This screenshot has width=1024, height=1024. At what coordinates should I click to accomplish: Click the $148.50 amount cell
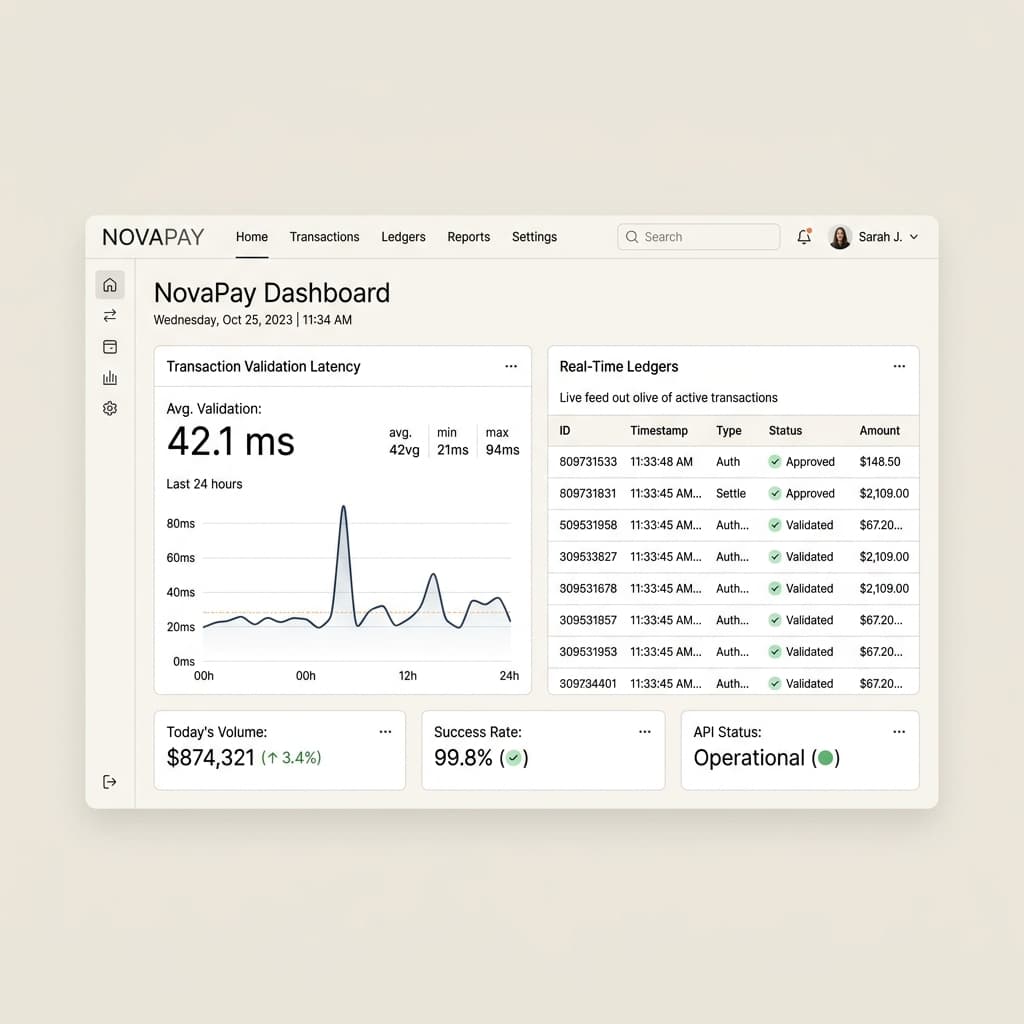pos(880,462)
